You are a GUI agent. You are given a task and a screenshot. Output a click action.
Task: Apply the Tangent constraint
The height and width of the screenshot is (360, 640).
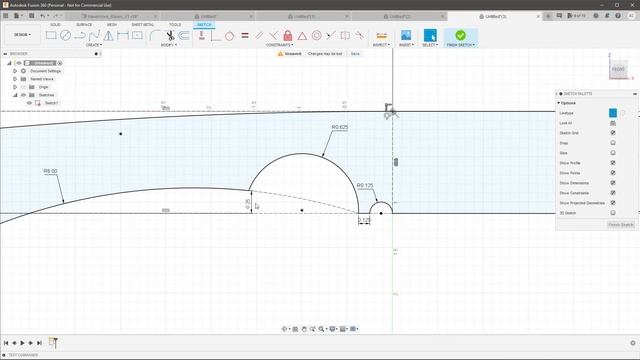click(x=229, y=36)
